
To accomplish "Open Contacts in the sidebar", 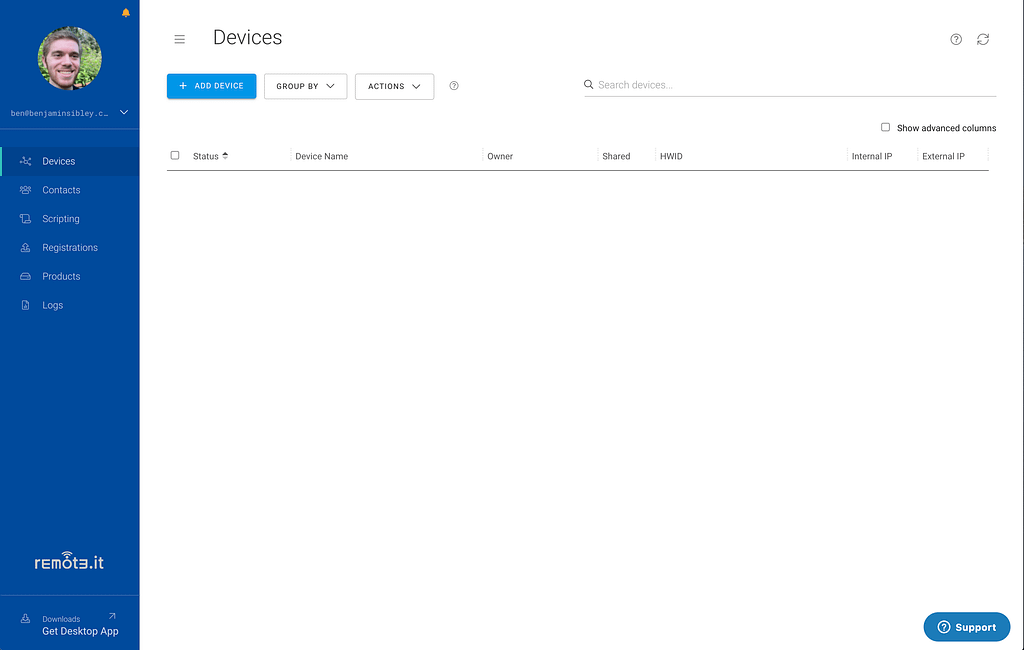I will click(61, 190).
